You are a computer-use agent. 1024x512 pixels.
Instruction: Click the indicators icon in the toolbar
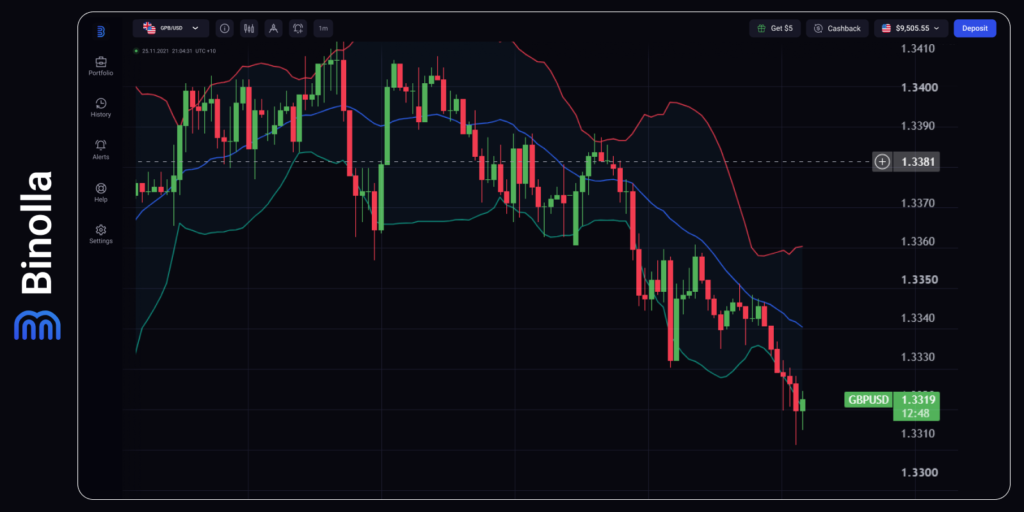tap(298, 28)
